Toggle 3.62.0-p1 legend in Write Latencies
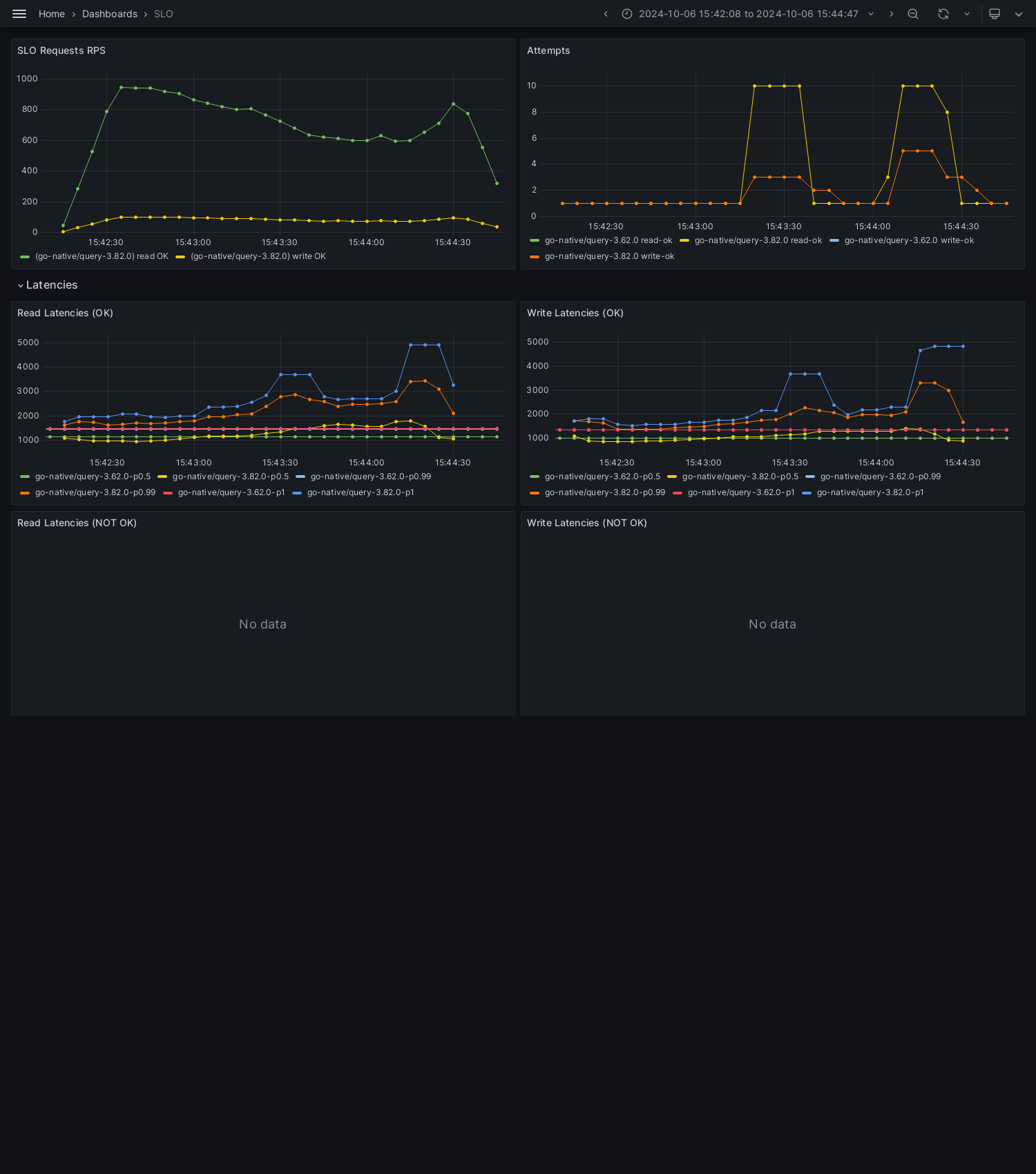Screen dimensions: 1036x1174 [x=741, y=492]
